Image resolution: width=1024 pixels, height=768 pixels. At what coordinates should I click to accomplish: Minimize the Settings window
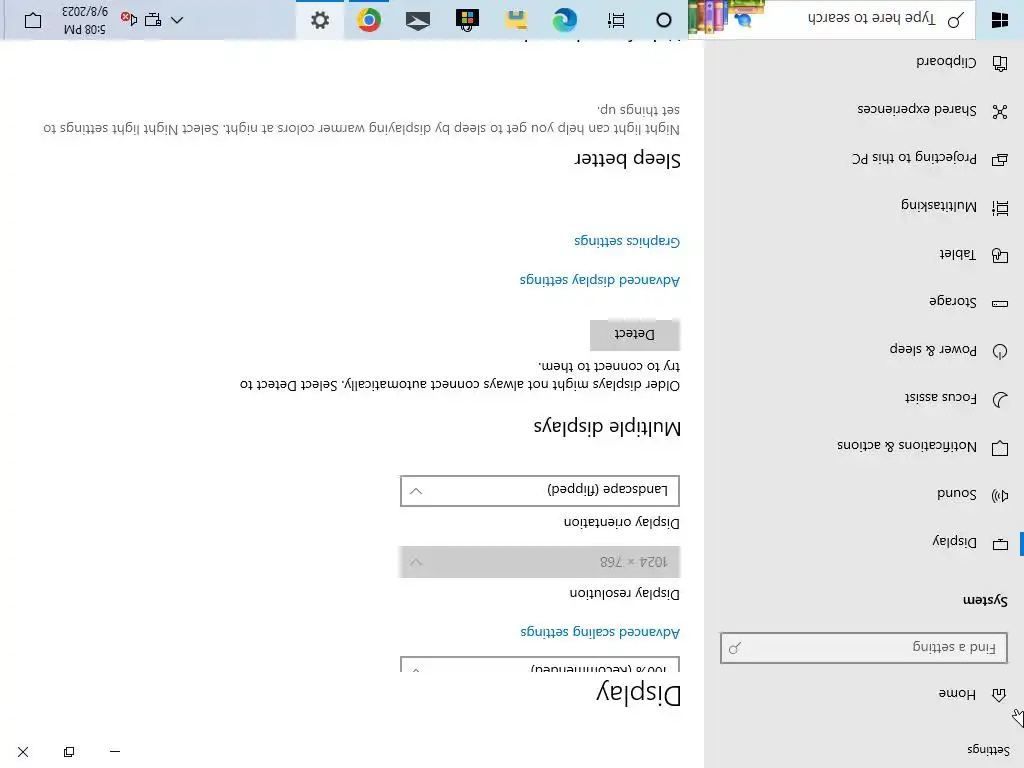[115, 752]
